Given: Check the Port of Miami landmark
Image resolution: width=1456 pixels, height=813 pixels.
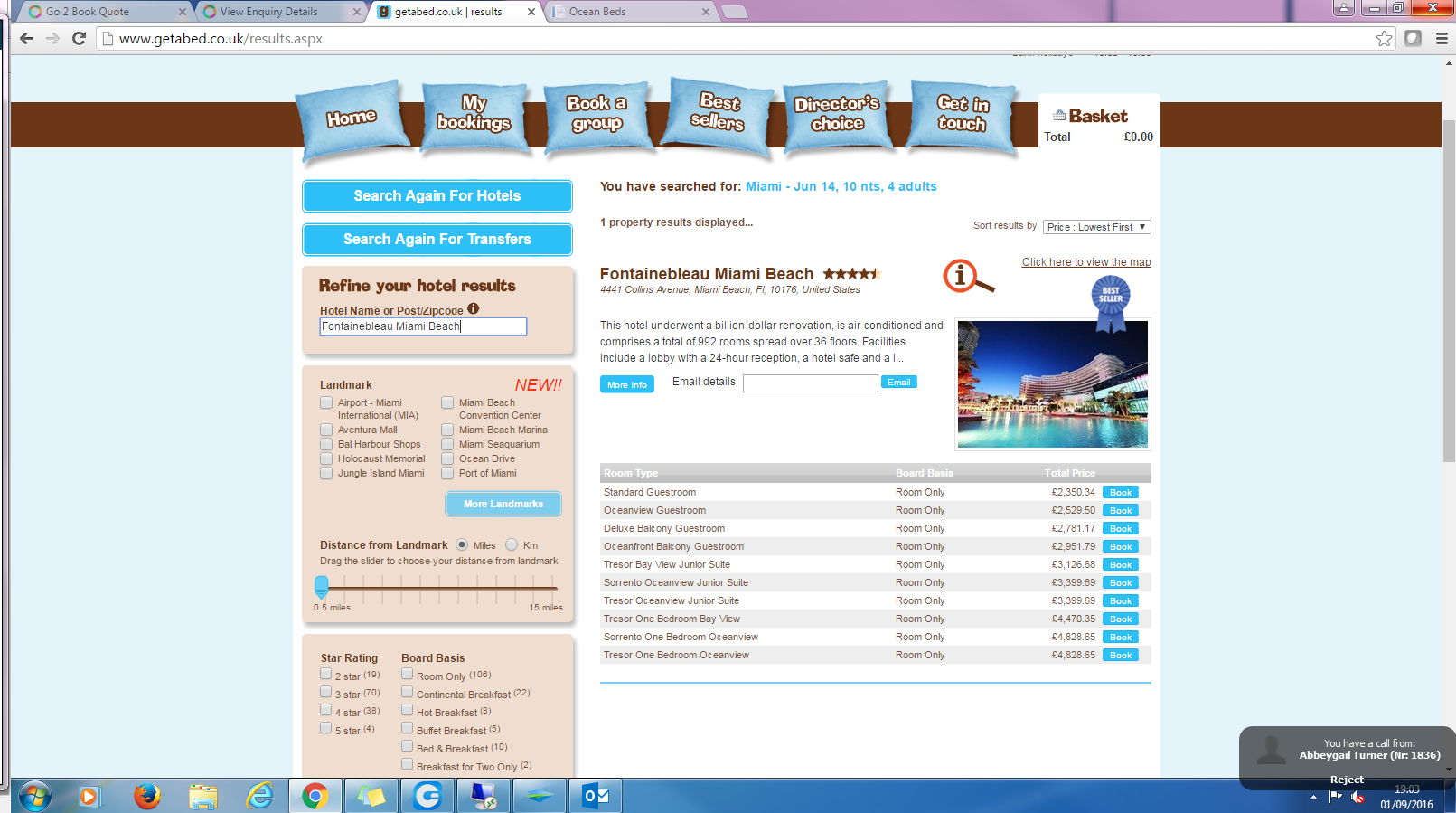Looking at the screenshot, I should click(x=447, y=473).
